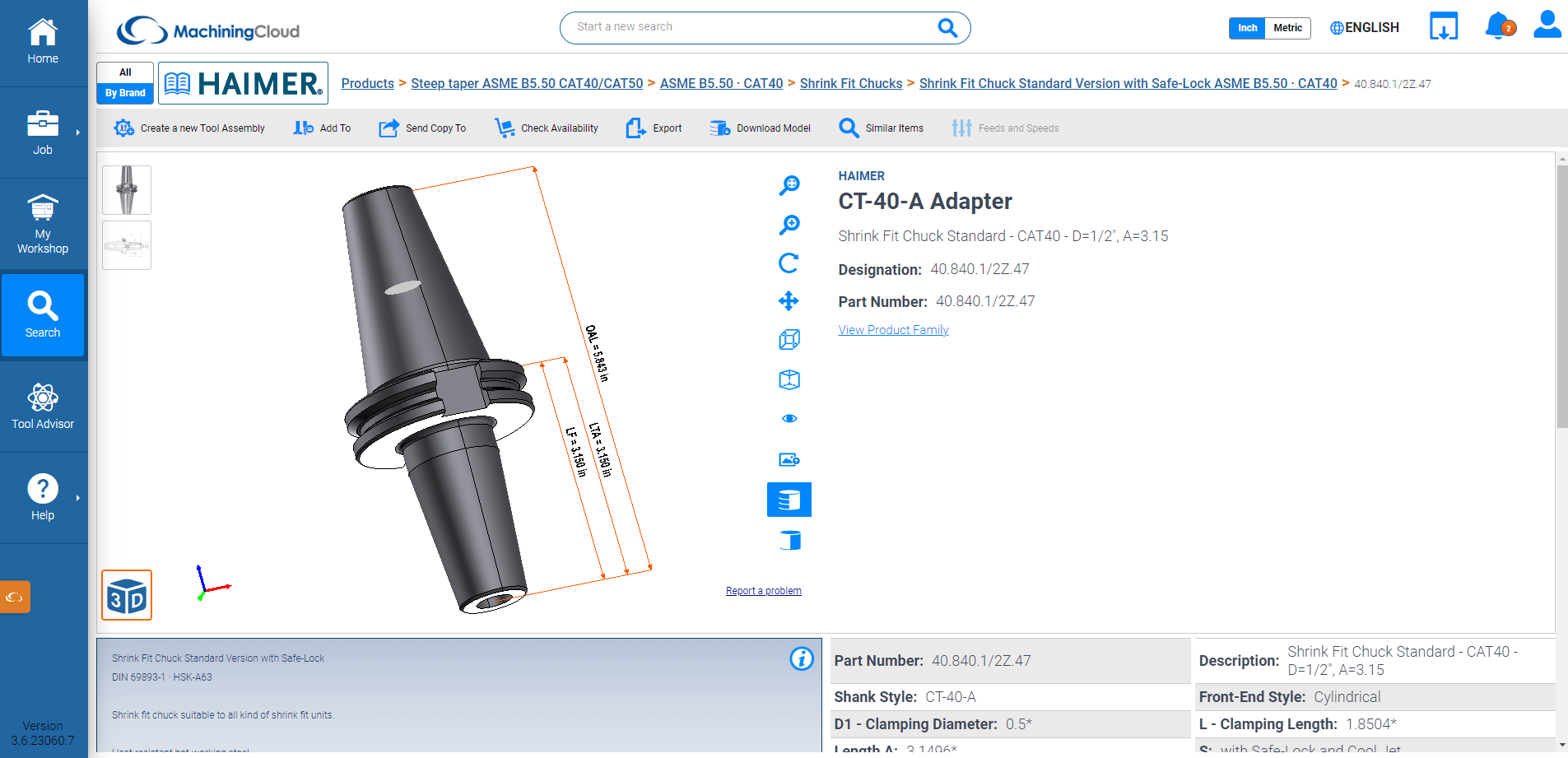
Task: Click Send Copy To
Action: coord(422,128)
